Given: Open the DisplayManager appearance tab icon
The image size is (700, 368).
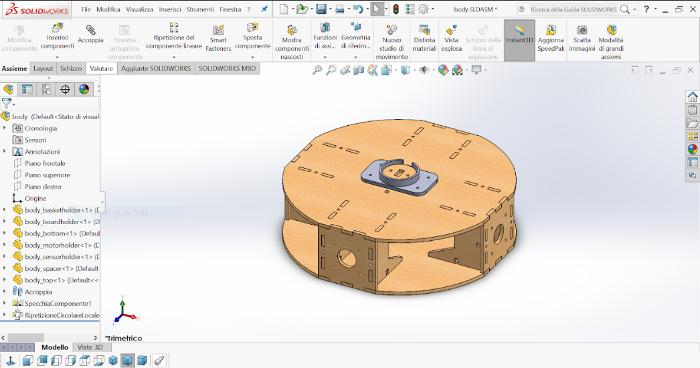Looking at the screenshot, I should point(84,89).
